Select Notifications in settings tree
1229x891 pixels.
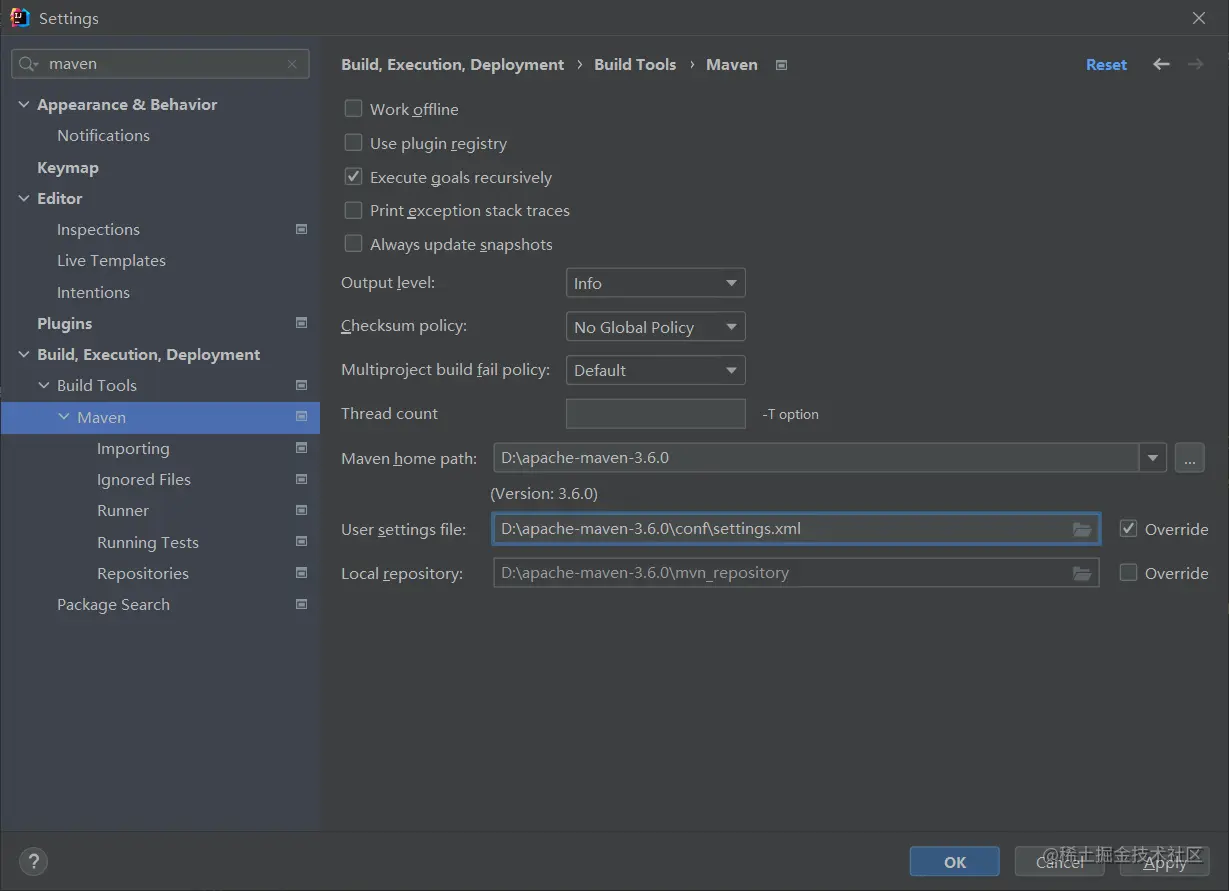coord(103,135)
